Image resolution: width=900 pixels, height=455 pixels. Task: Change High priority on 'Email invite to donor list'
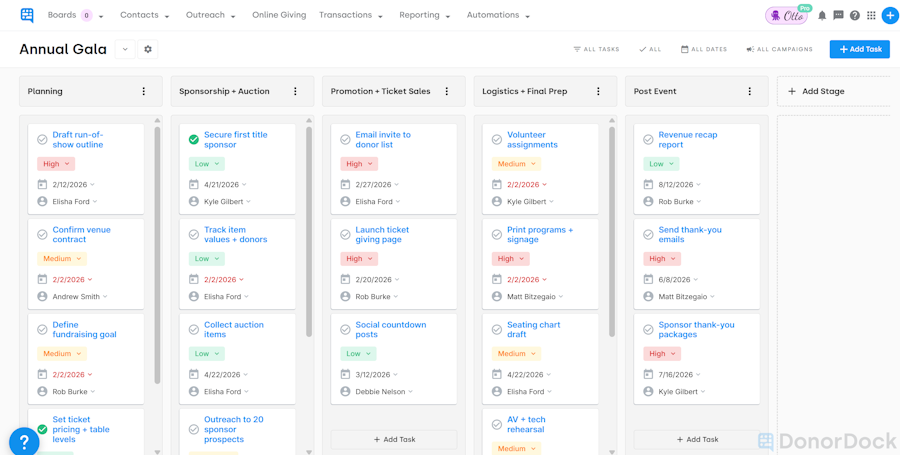[x=359, y=164]
